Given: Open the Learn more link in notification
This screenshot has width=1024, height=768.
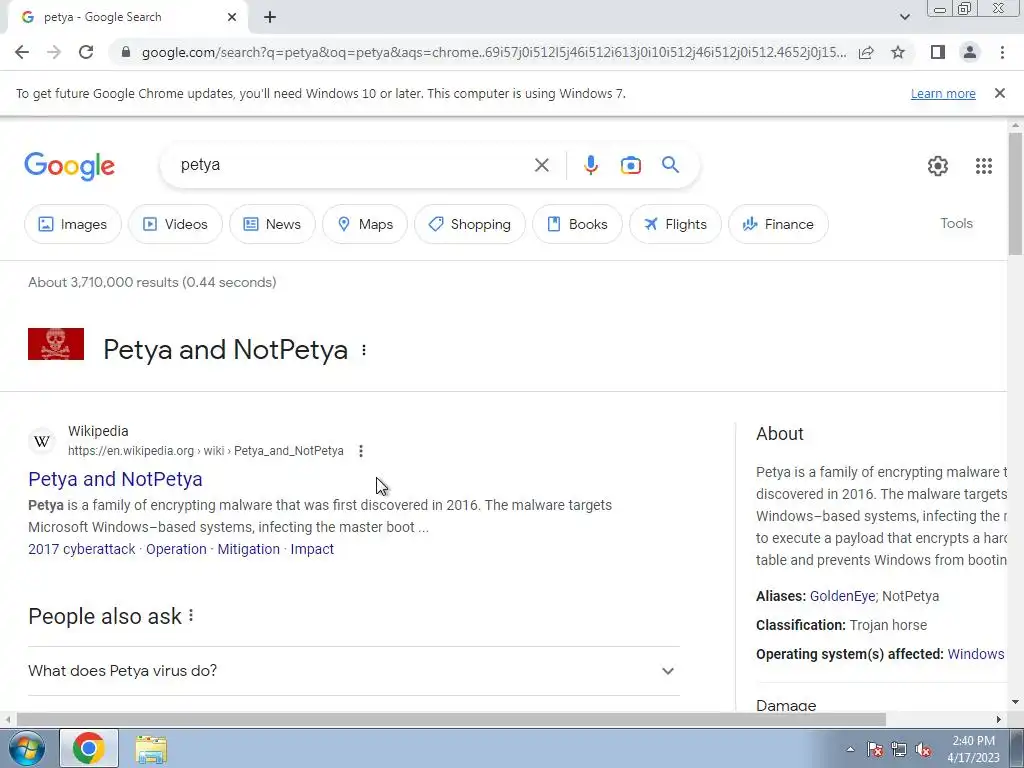Looking at the screenshot, I should [x=943, y=94].
